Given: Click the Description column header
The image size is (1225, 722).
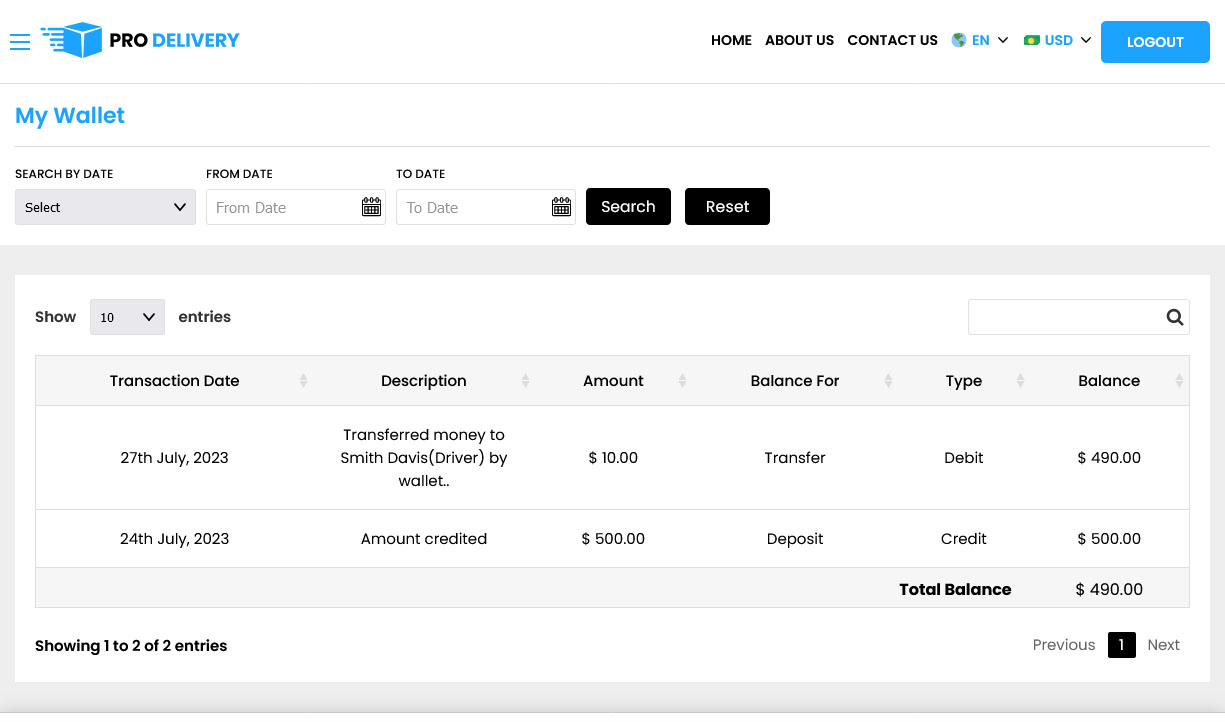Looking at the screenshot, I should pyautogui.click(x=424, y=381).
